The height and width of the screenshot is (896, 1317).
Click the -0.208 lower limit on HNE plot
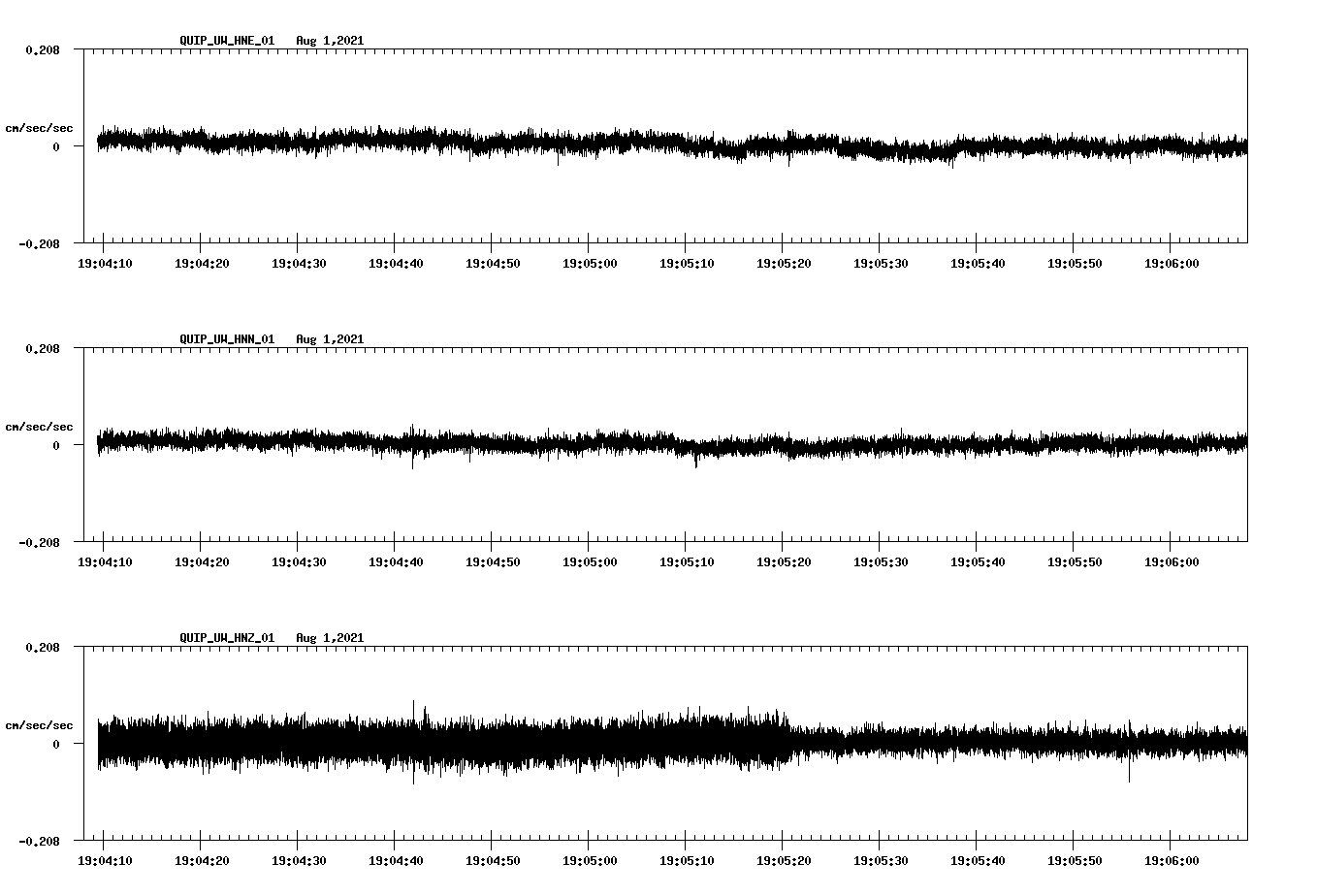(x=39, y=244)
